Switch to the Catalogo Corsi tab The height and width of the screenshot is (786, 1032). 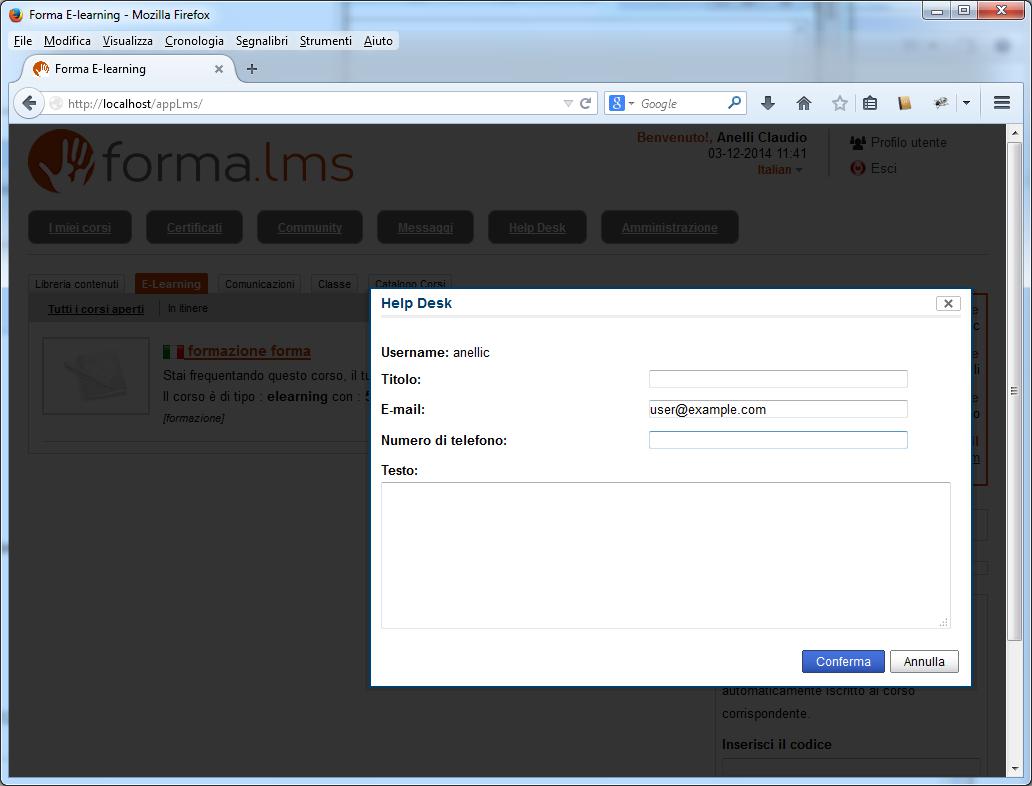point(410,283)
